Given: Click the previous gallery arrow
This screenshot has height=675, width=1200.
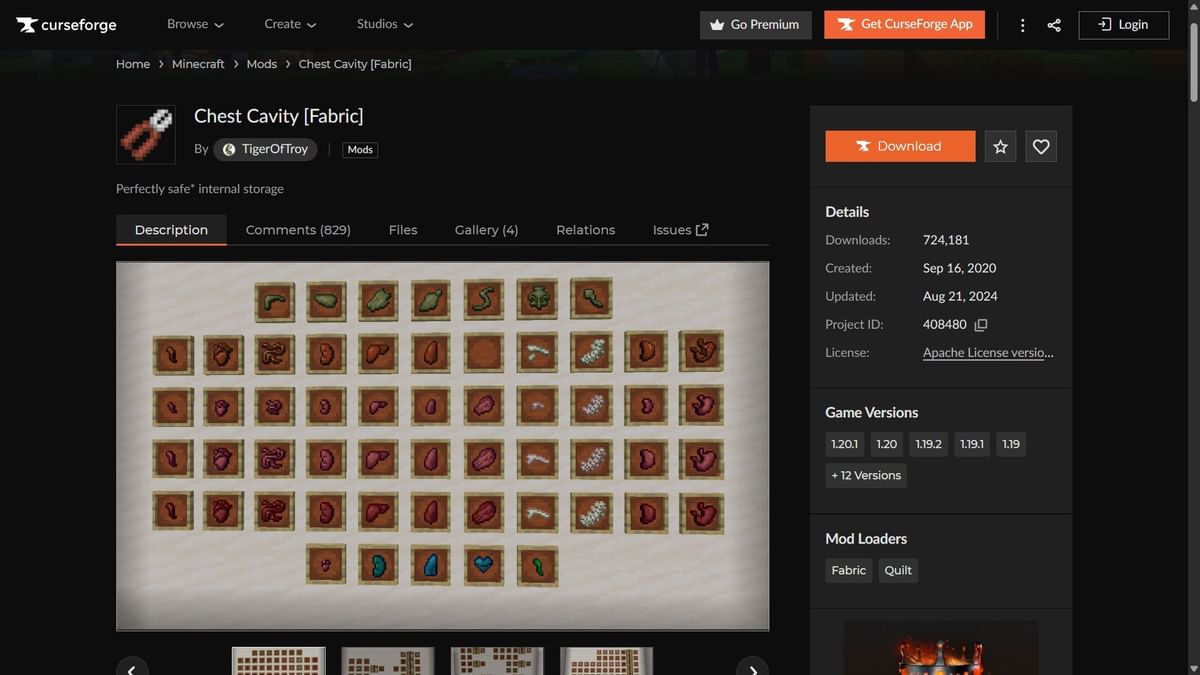Looking at the screenshot, I should pos(132,667).
